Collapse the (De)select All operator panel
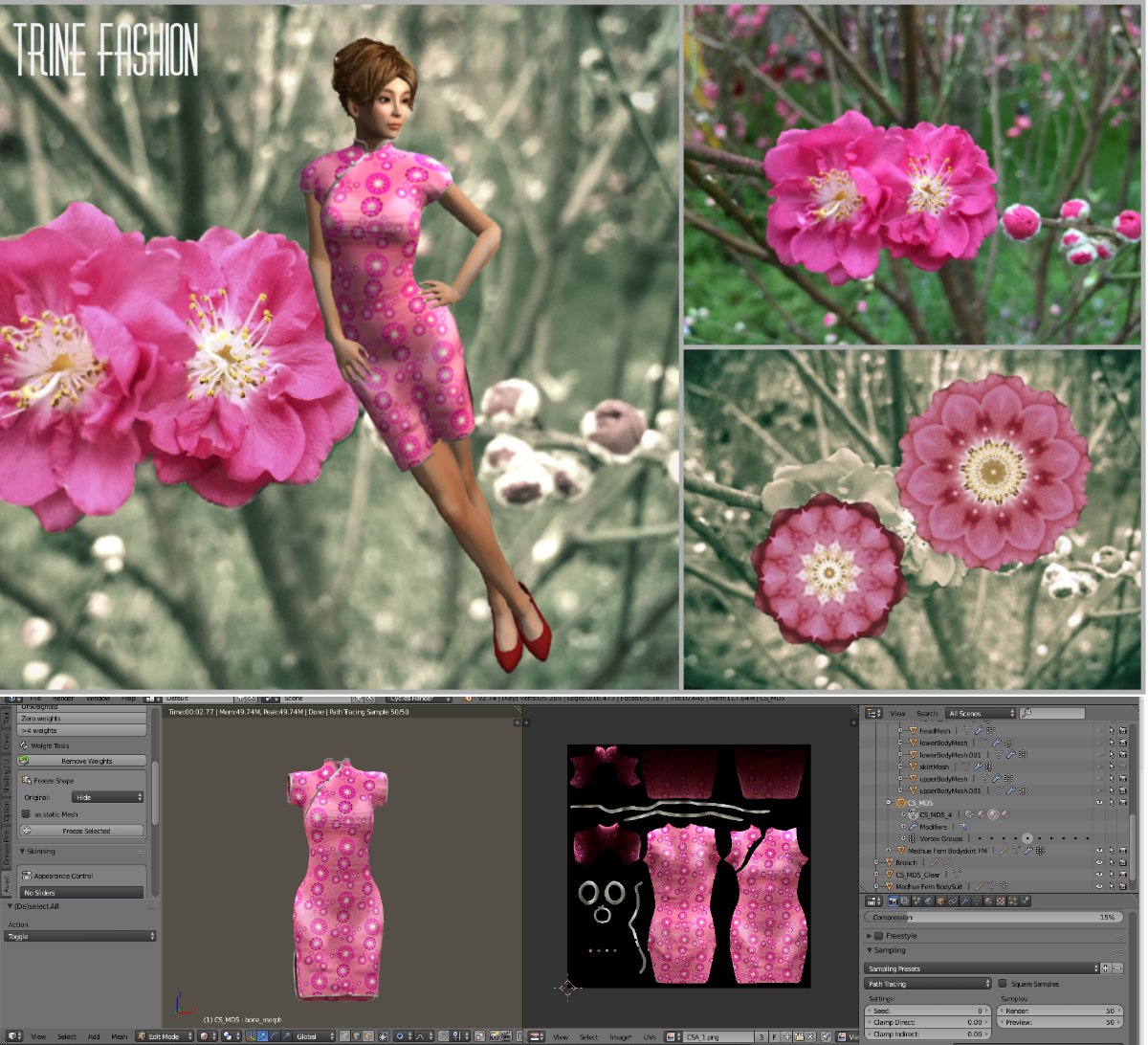This screenshot has width=1148, height=1045. pyautogui.click(x=11, y=905)
